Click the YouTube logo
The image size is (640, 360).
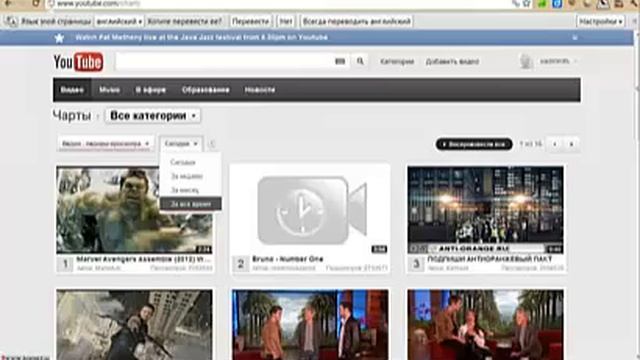click(78, 62)
